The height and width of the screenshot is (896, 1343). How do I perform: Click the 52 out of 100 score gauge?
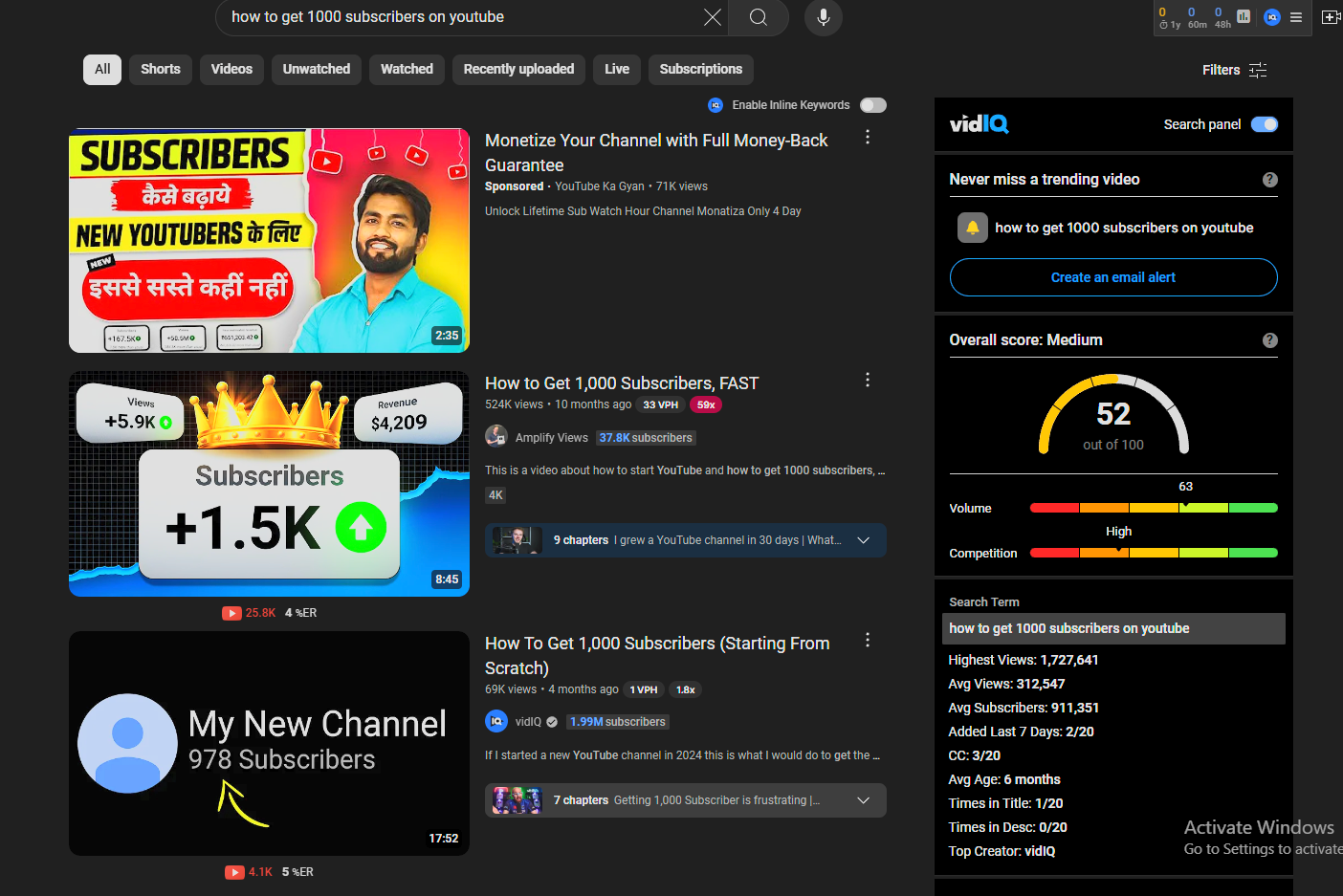[x=1113, y=416]
